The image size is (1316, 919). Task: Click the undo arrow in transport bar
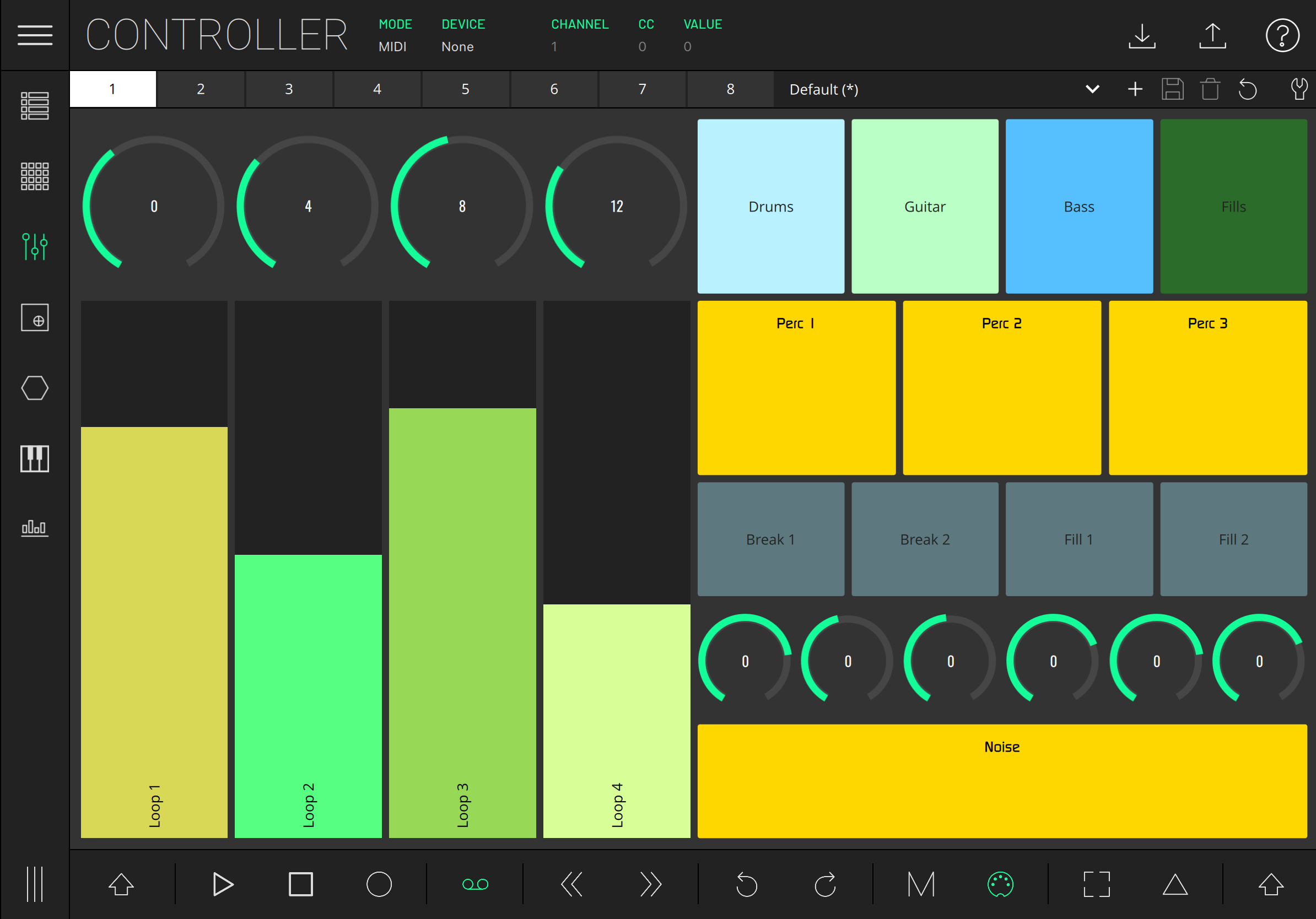pyautogui.click(x=746, y=884)
